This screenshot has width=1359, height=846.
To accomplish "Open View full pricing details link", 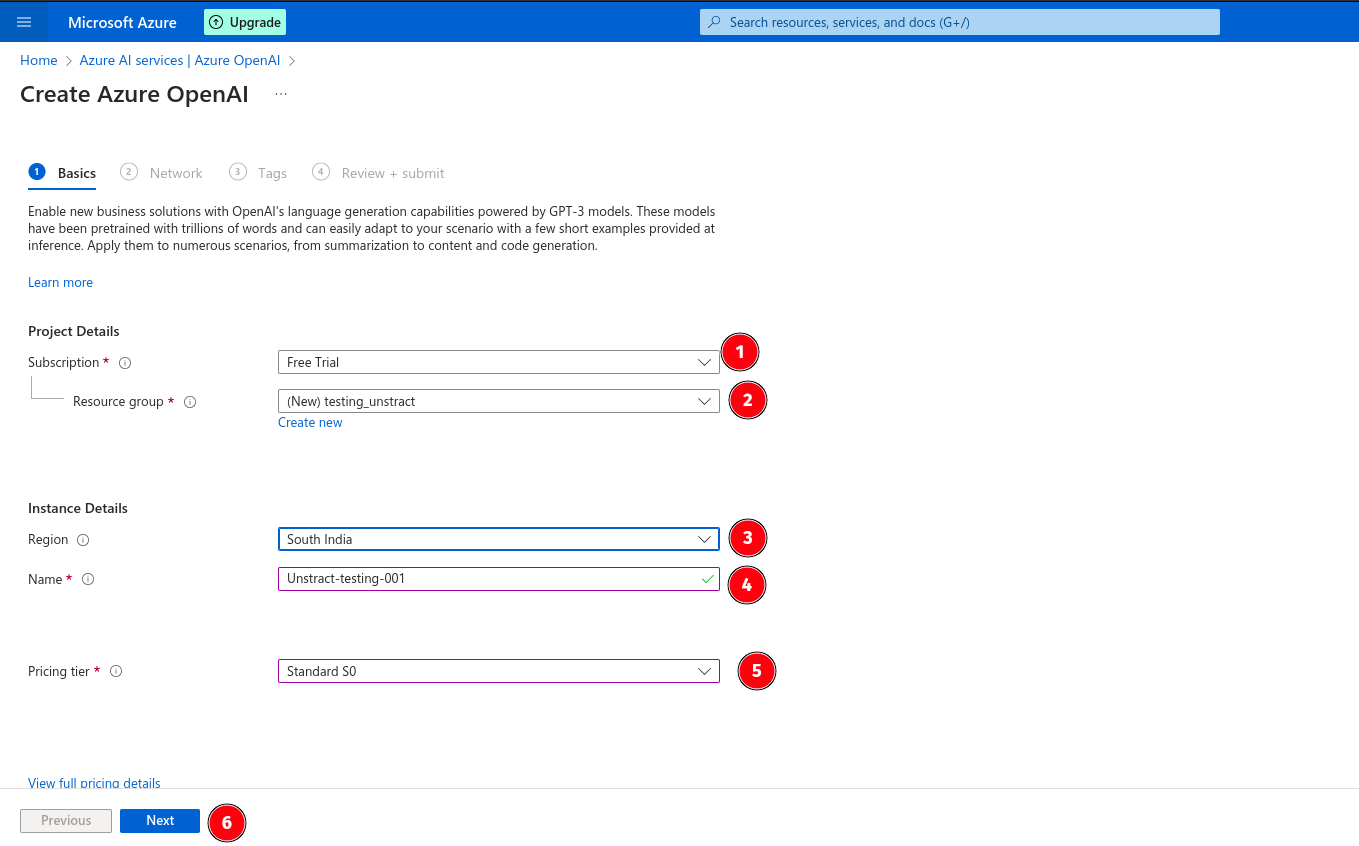I will pyautogui.click(x=94, y=783).
